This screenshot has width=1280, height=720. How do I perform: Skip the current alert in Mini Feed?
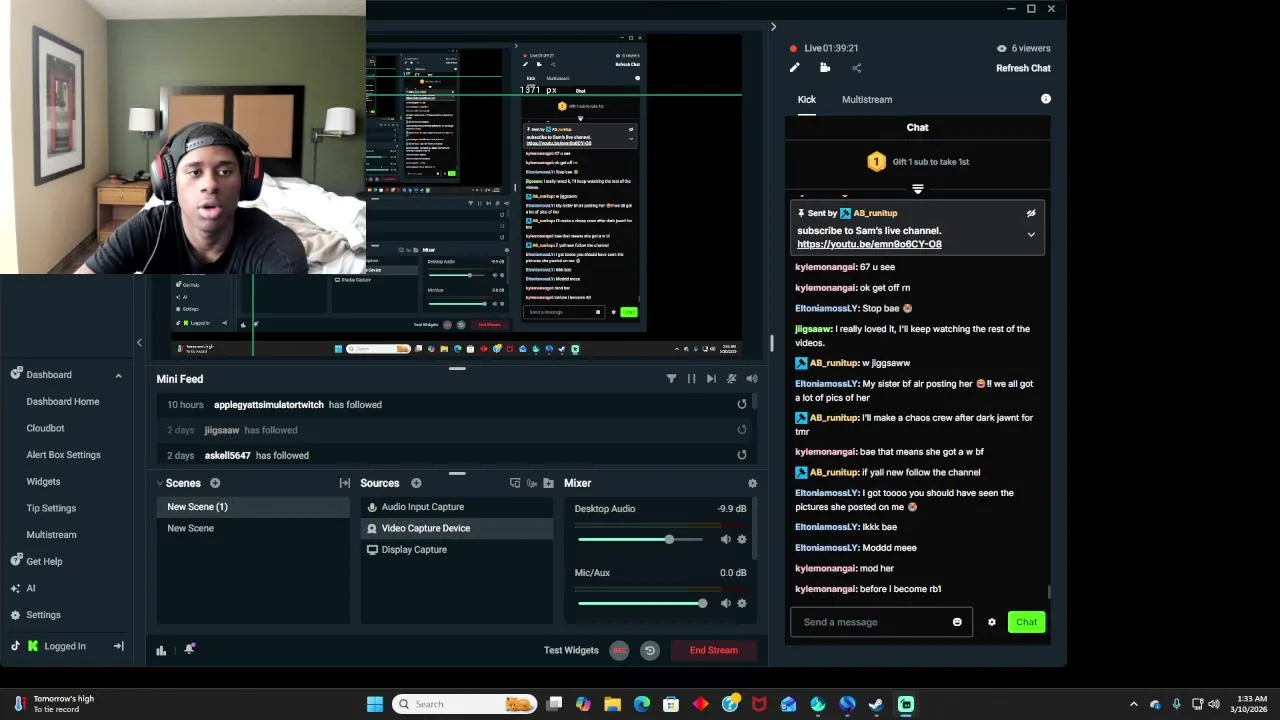(x=711, y=379)
